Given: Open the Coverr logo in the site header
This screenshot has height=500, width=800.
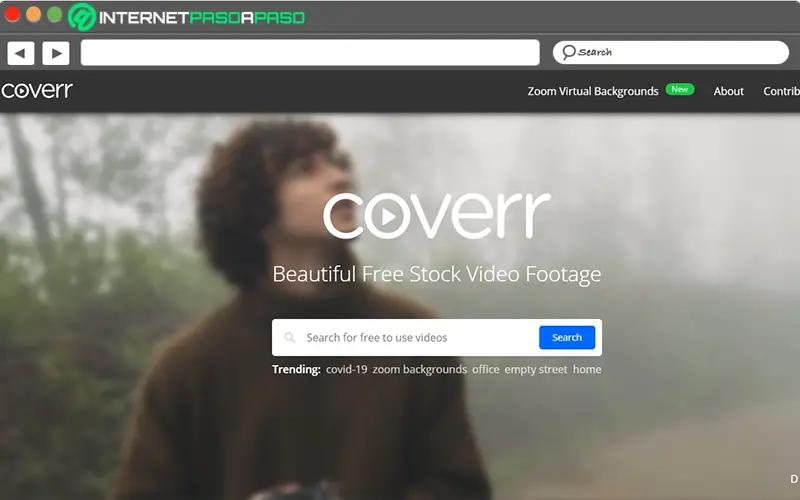Looking at the screenshot, I should click(37, 90).
